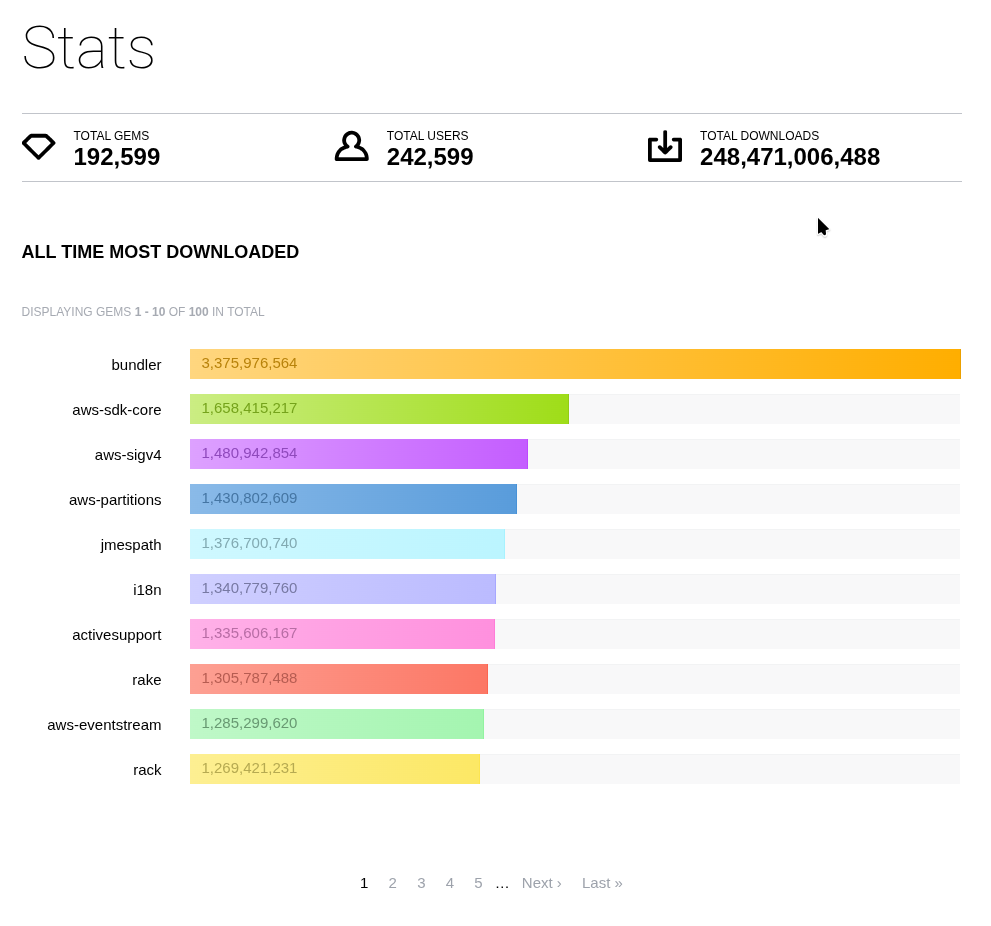
Task: Click the green aws-sdk-core download bar
Action: click(x=379, y=409)
